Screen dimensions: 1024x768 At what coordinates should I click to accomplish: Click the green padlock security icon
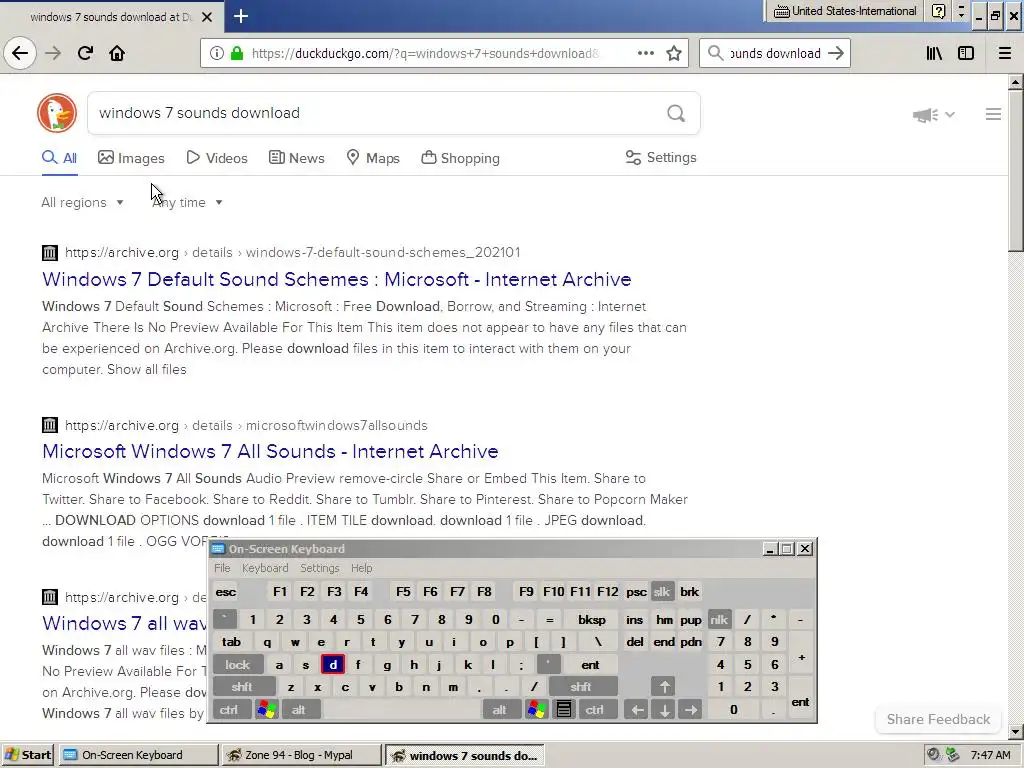(237, 54)
